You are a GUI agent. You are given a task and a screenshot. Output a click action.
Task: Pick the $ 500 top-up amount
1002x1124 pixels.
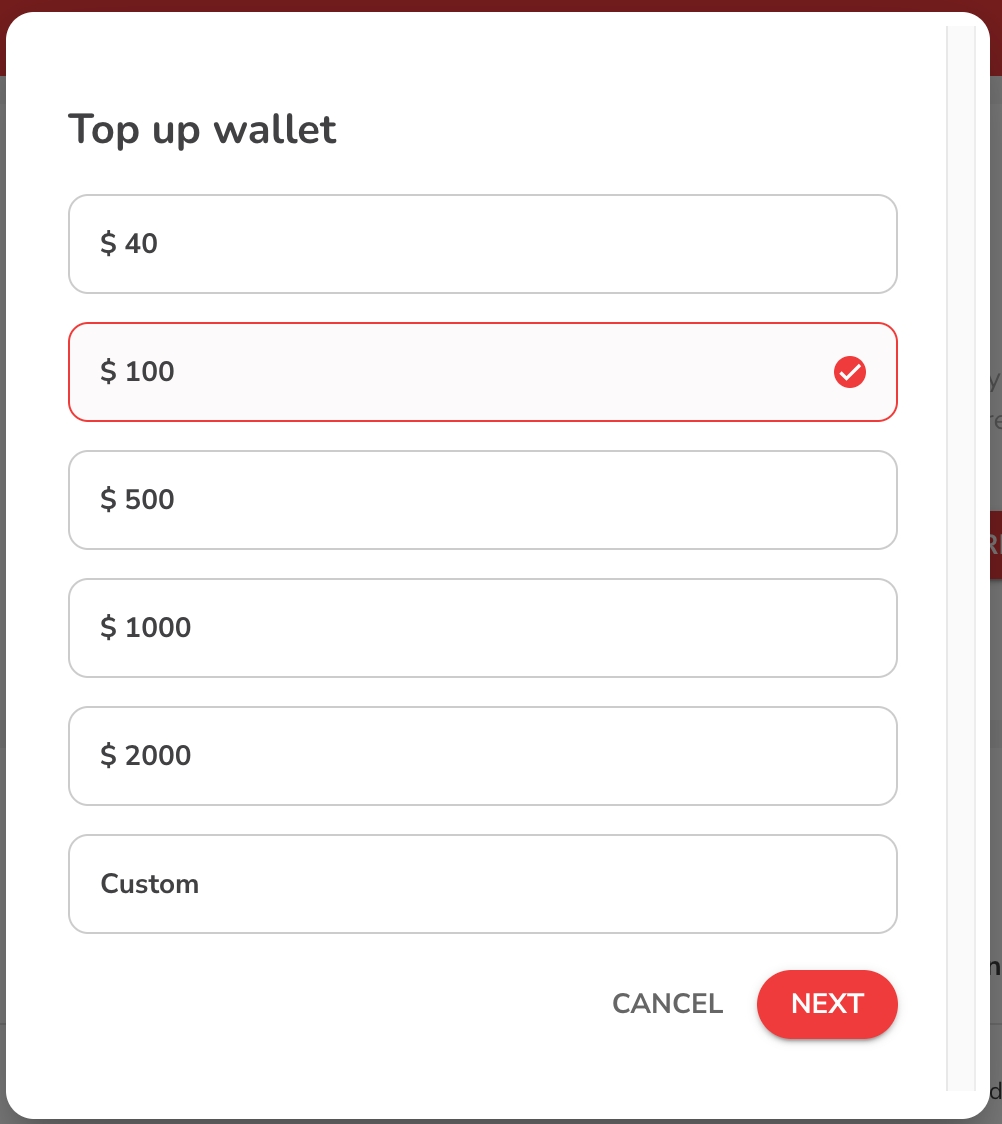pyautogui.click(x=482, y=500)
